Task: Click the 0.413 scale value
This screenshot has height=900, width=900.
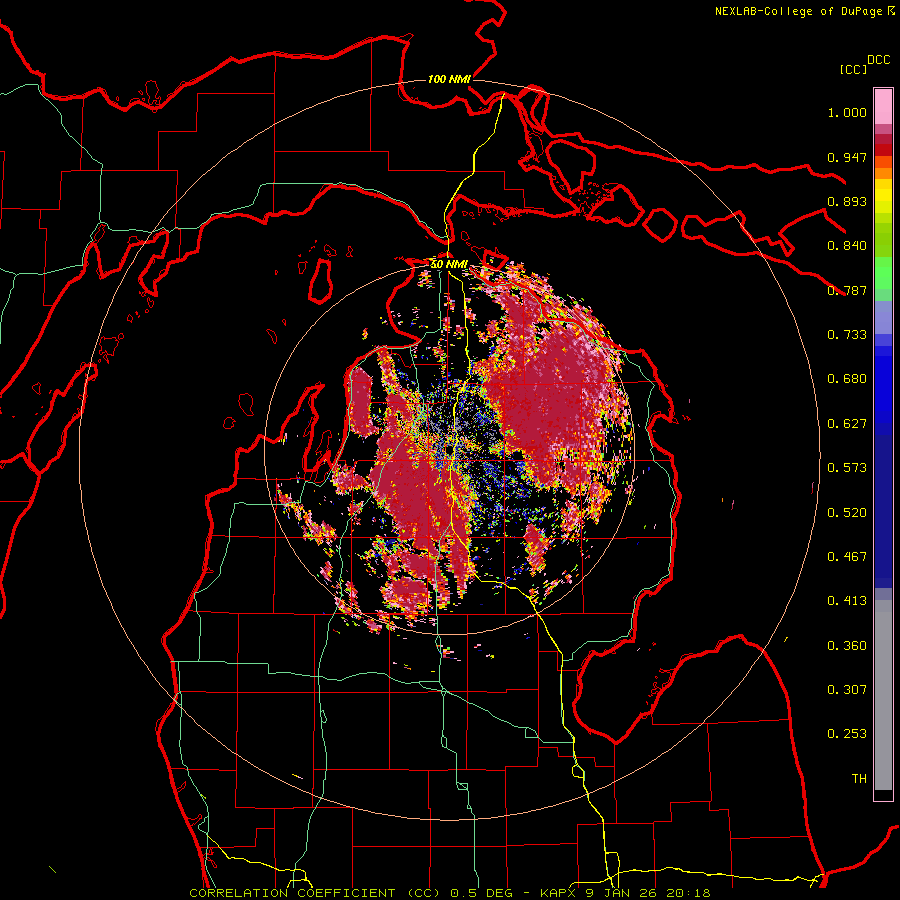Action: pos(847,601)
